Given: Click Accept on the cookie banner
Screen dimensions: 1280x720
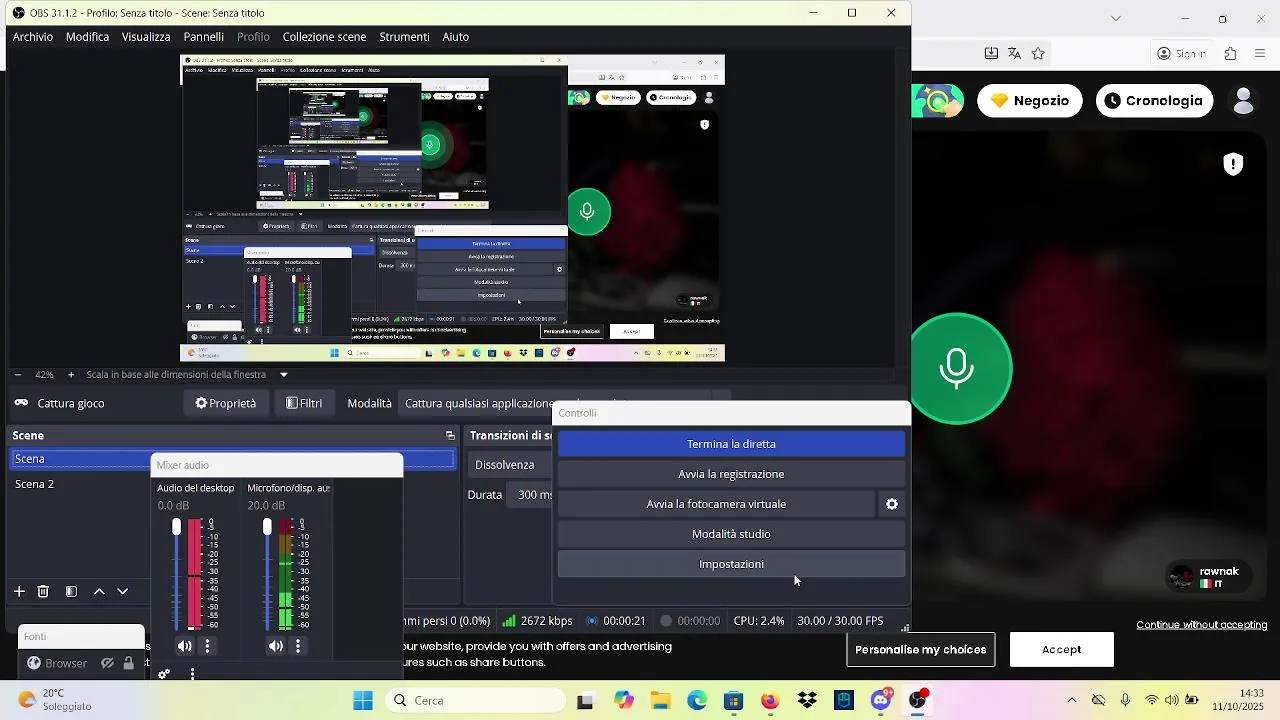Looking at the screenshot, I should pyautogui.click(x=1062, y=649).
